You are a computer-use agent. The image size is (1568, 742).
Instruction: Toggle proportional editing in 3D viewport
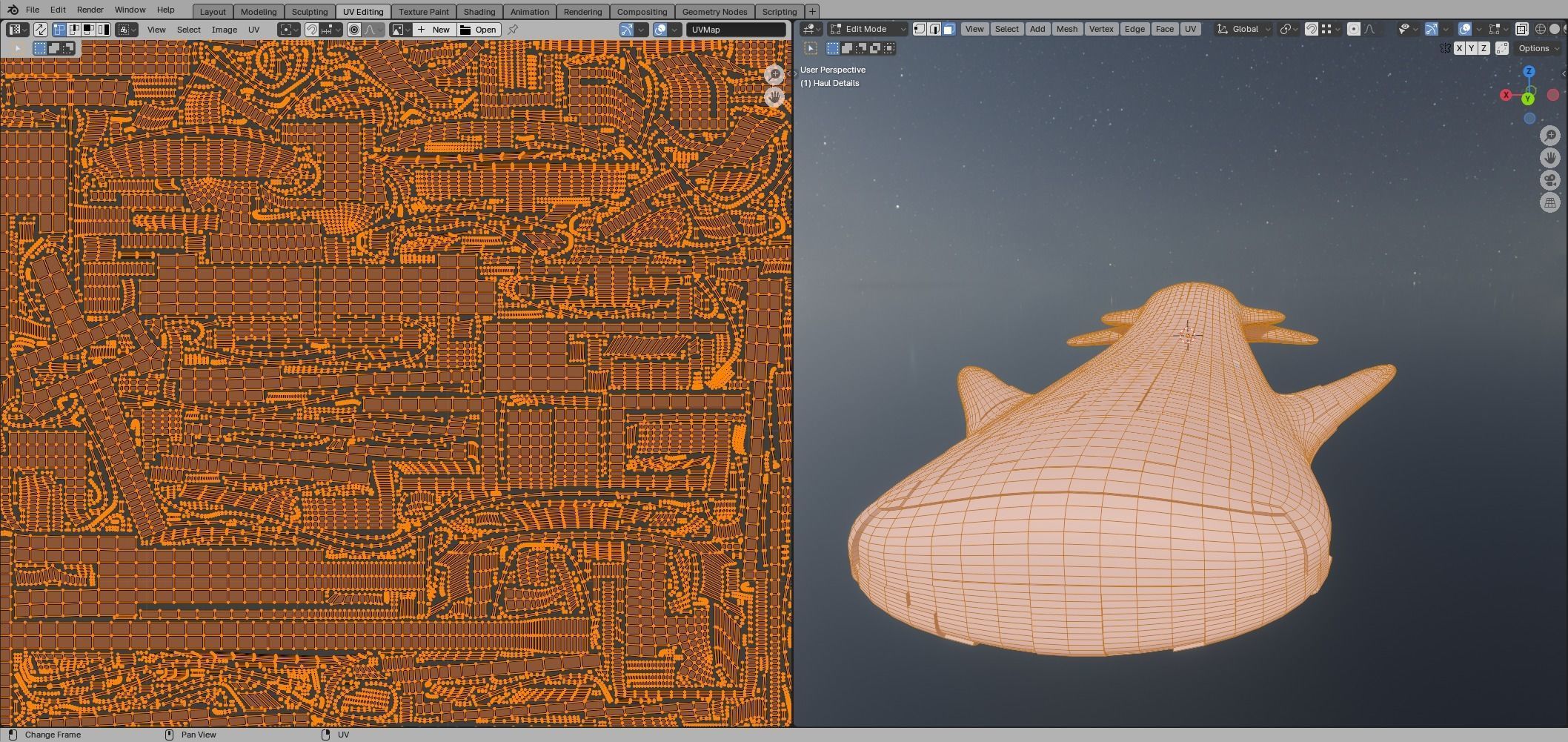click(1354, 29)
